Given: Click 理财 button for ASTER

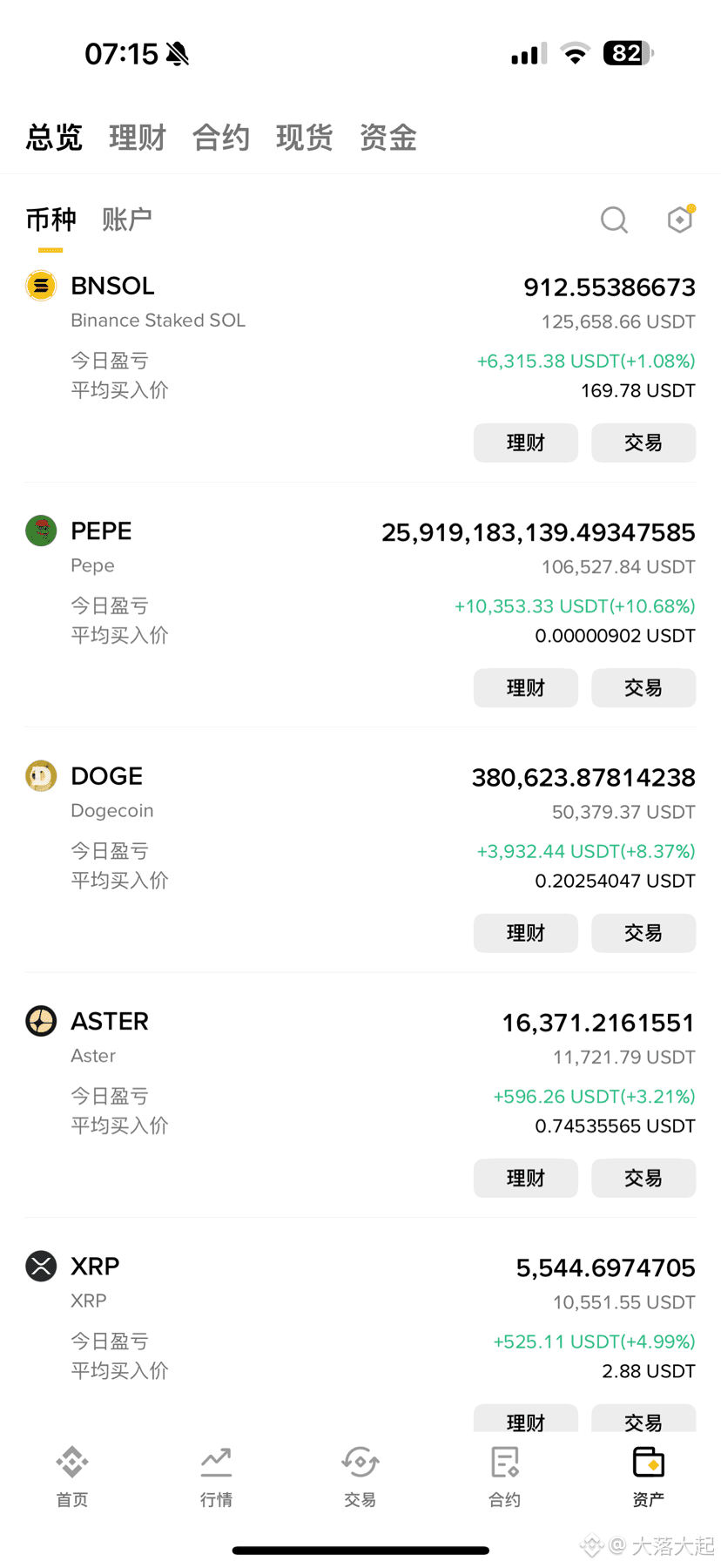Looking at the screenshot, I should point(526,1178).
